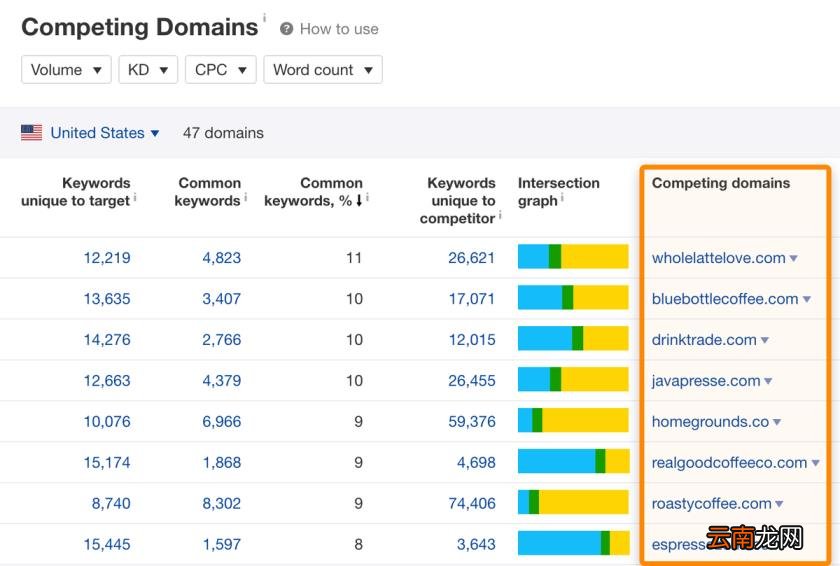Open the bluebottlecoffee.com link
840x566 pixels.
(x=725, y=299)
